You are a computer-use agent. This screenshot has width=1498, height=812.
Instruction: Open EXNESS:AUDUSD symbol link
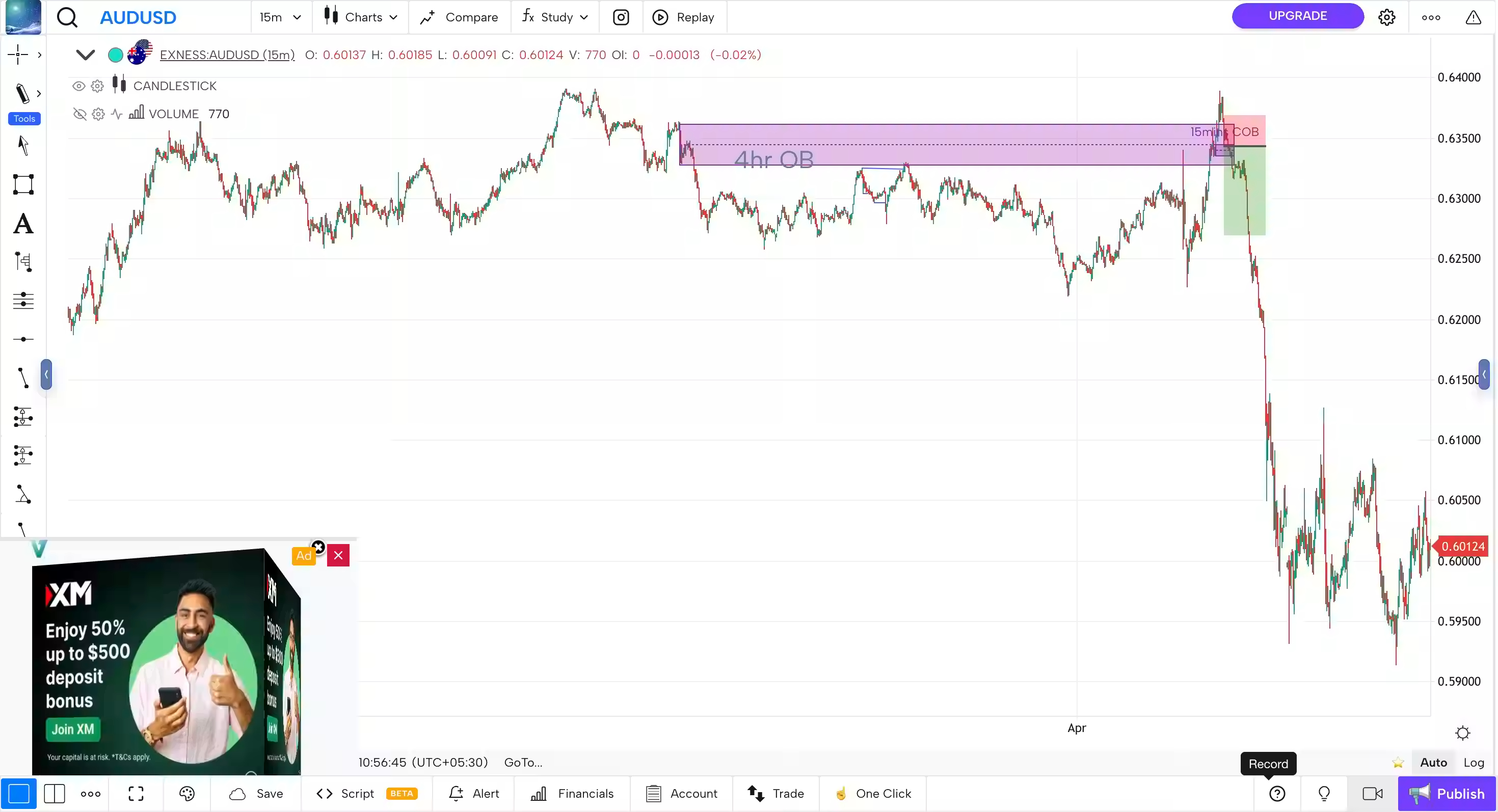(228, 55)
